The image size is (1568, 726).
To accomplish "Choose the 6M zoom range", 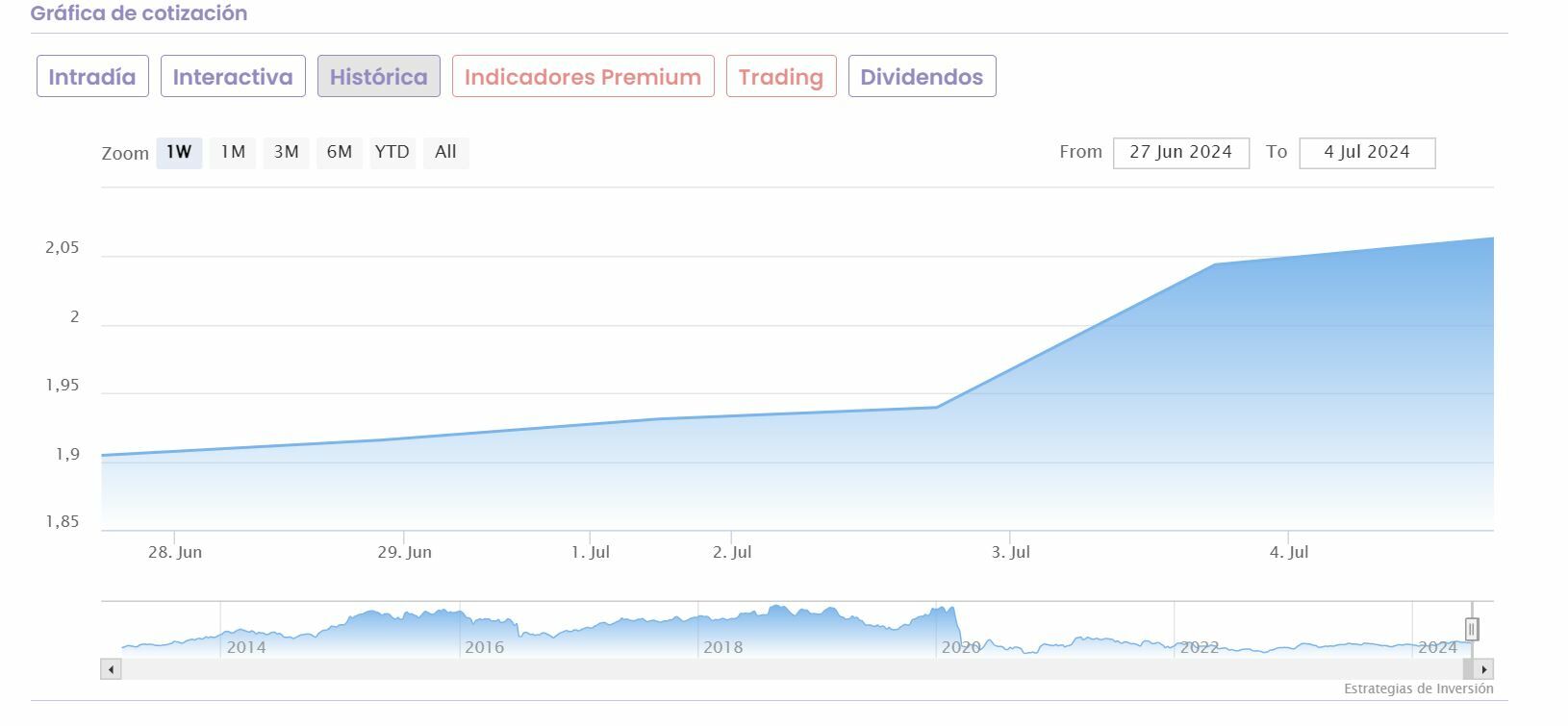I will pos(340,152).
